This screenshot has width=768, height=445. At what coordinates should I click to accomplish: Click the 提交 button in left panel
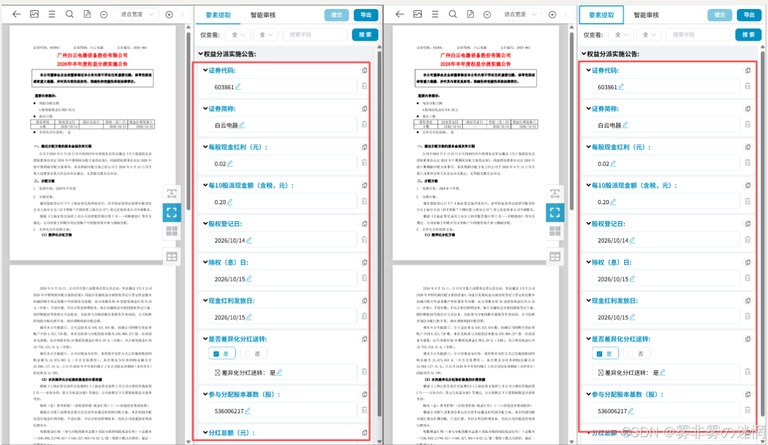[336, 15]
